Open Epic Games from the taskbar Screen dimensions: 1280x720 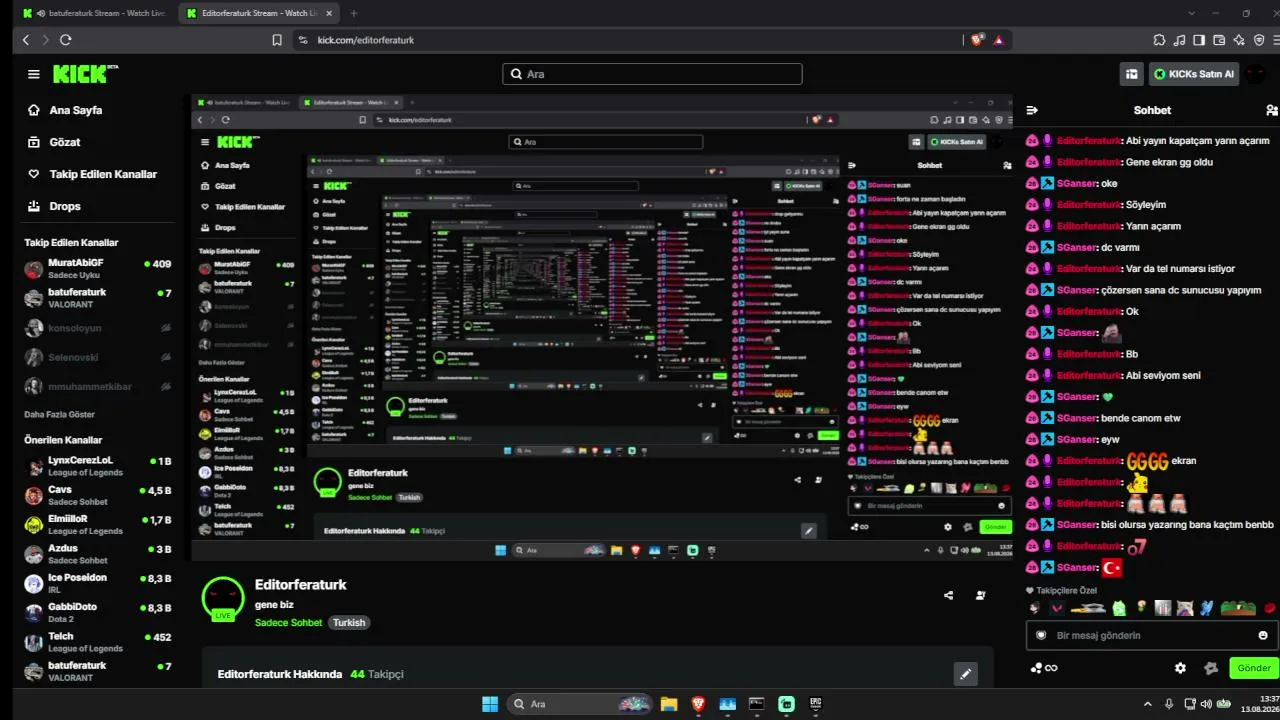(816, 704)
